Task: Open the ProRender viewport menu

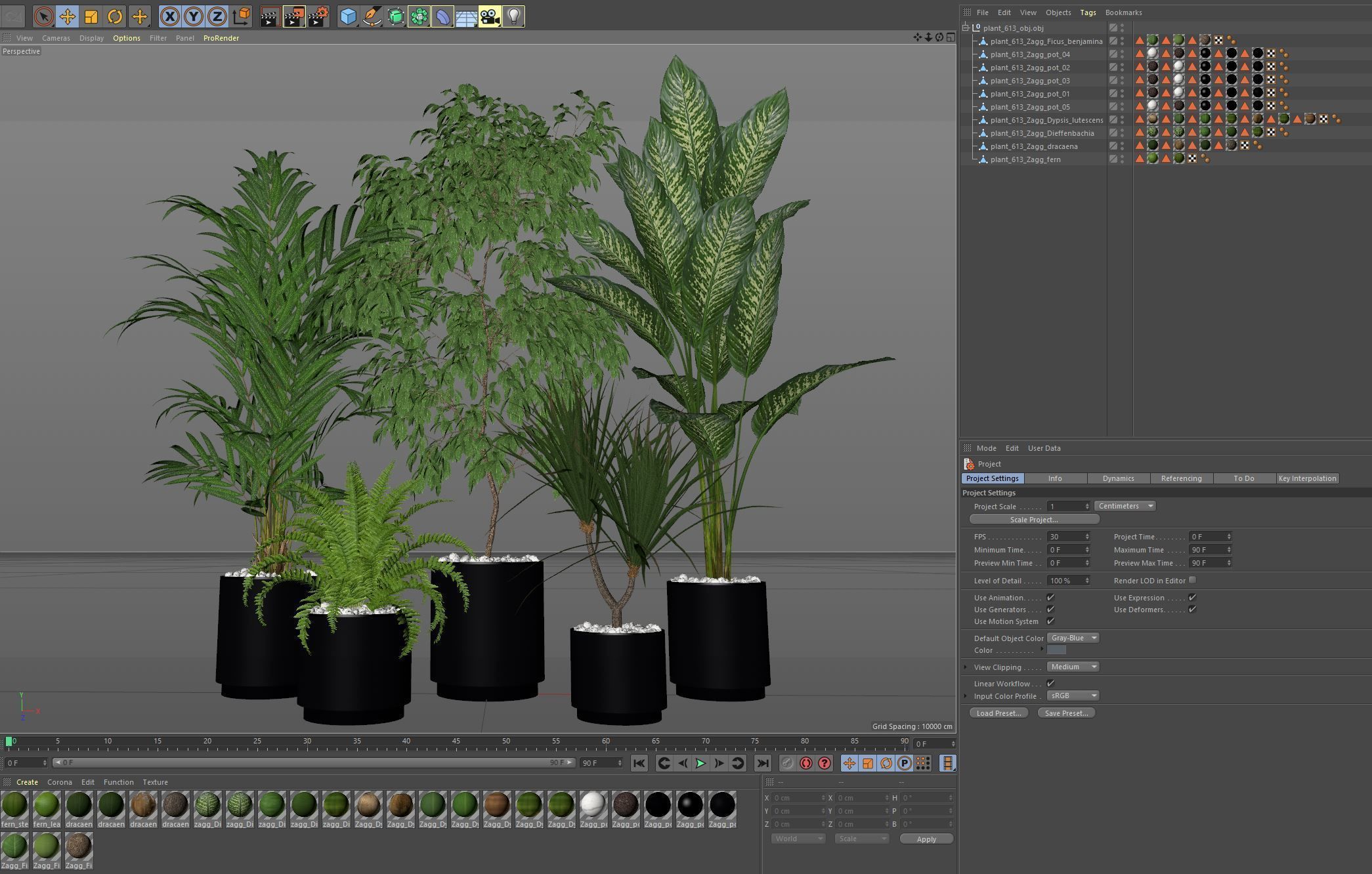Action: tap(221, 38)
